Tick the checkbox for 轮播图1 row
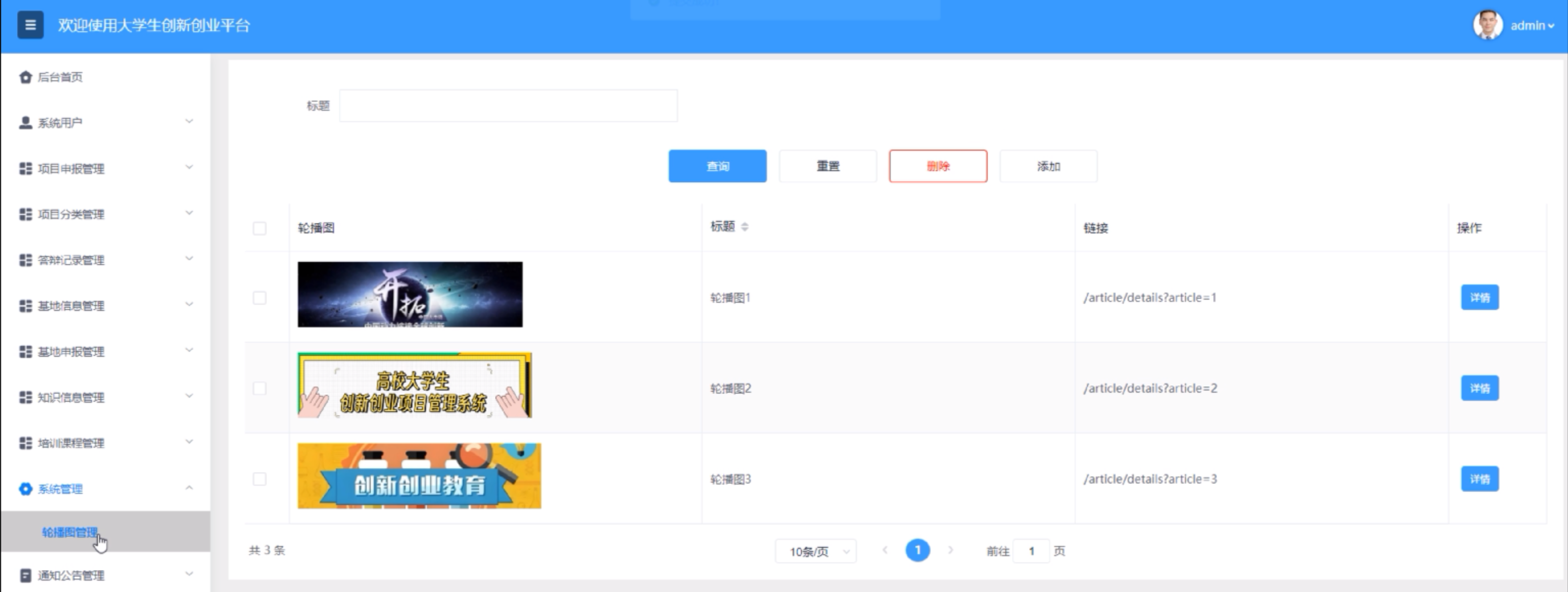 (x=259, y=298)
